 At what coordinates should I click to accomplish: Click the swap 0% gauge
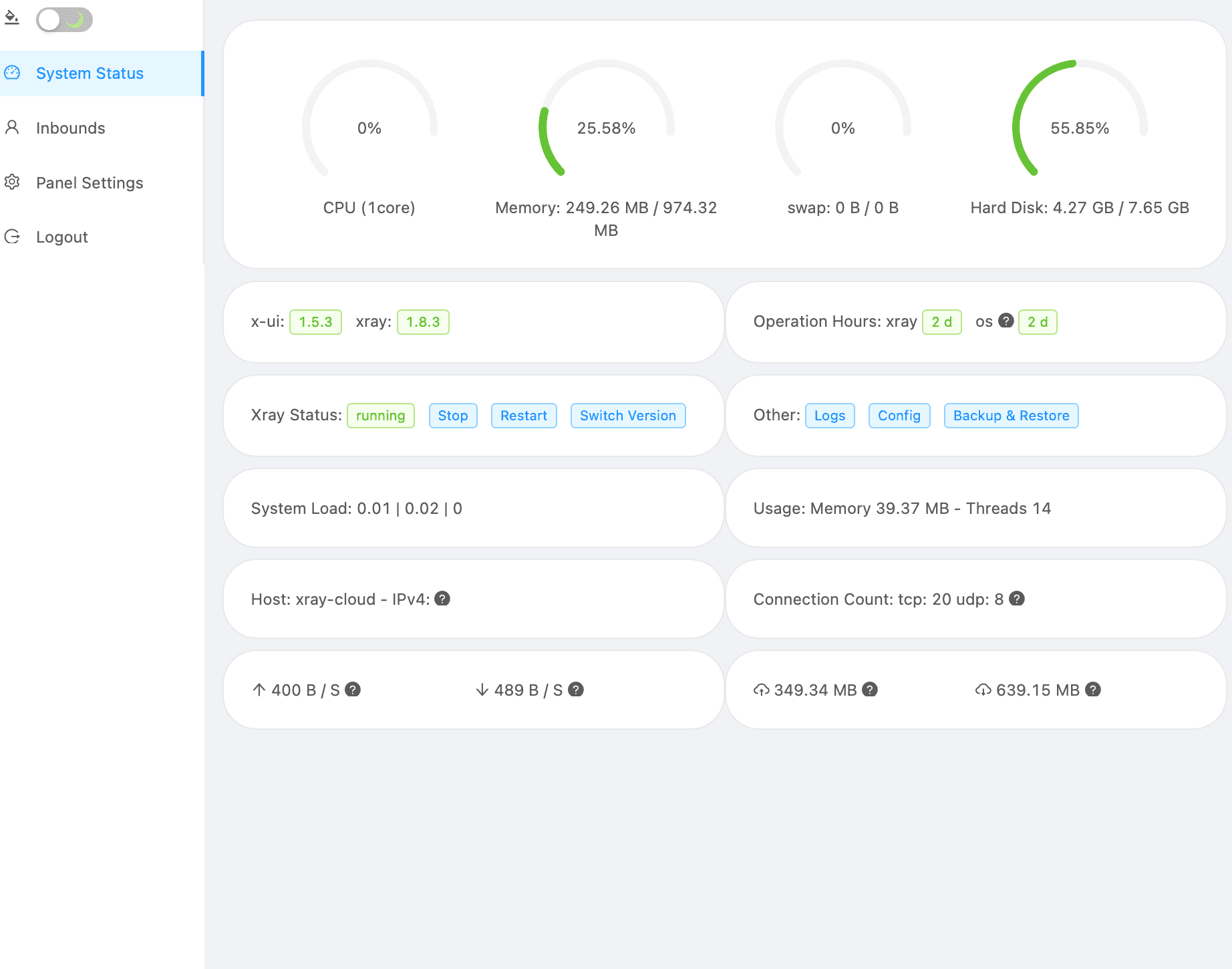pyautogui.click(x=843, y=119)
